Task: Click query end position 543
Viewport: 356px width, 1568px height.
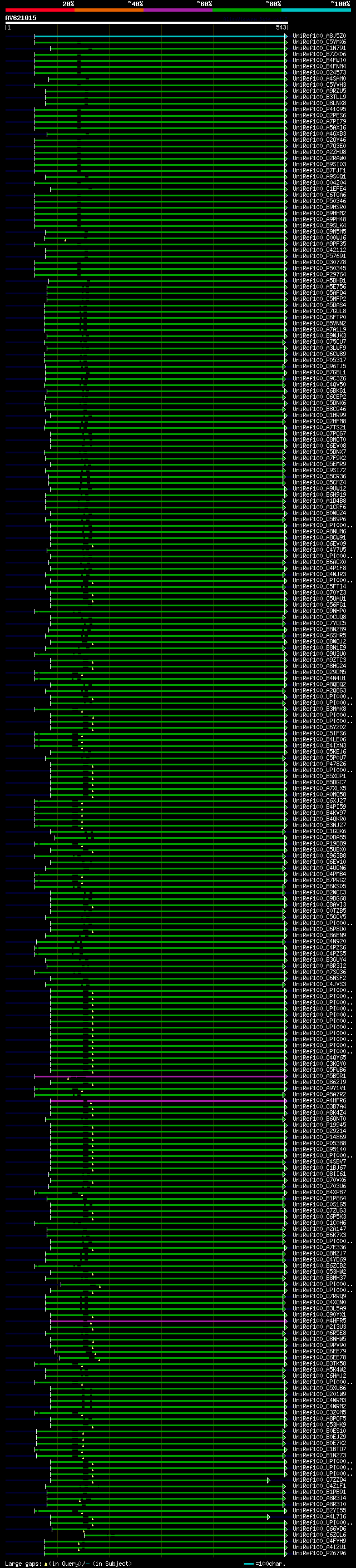Action: [280, 27]
